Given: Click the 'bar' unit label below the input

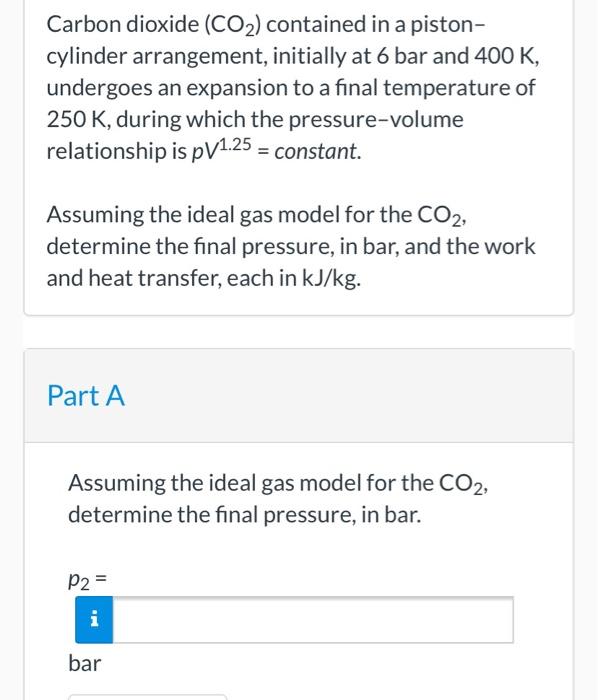Looking at the screenshot, I should (x=85, y=663).
